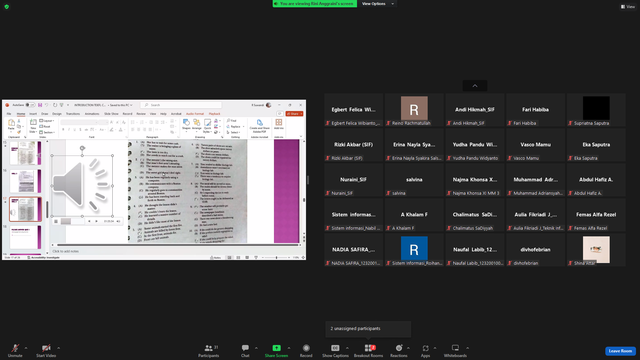Open the Audio Format tab

coord(195,114)
